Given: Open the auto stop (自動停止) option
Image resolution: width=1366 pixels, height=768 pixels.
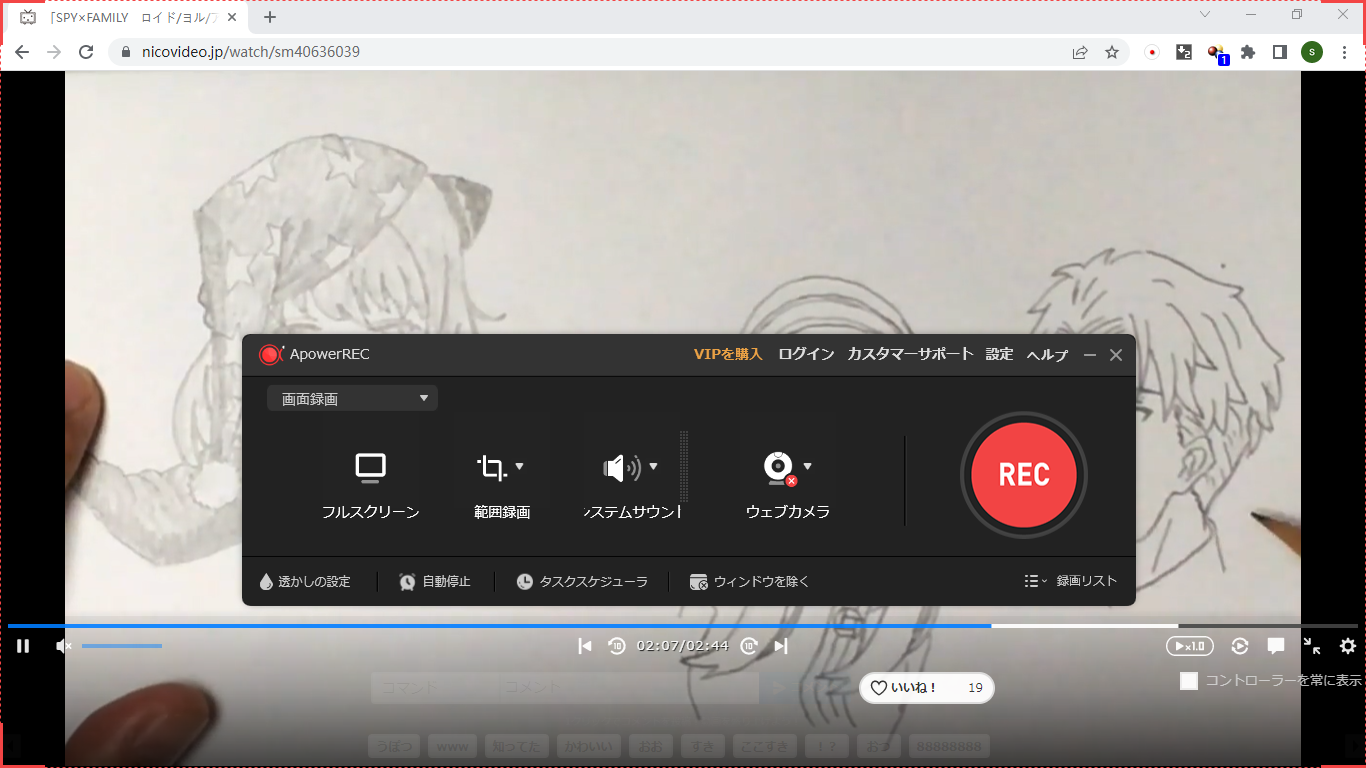Looking at the screenshot, I should point(434,581).
